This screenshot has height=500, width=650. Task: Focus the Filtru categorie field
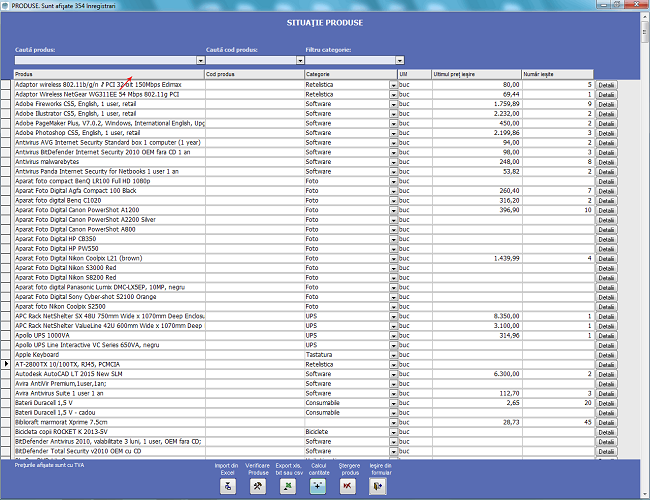click(x=351, y=61)
